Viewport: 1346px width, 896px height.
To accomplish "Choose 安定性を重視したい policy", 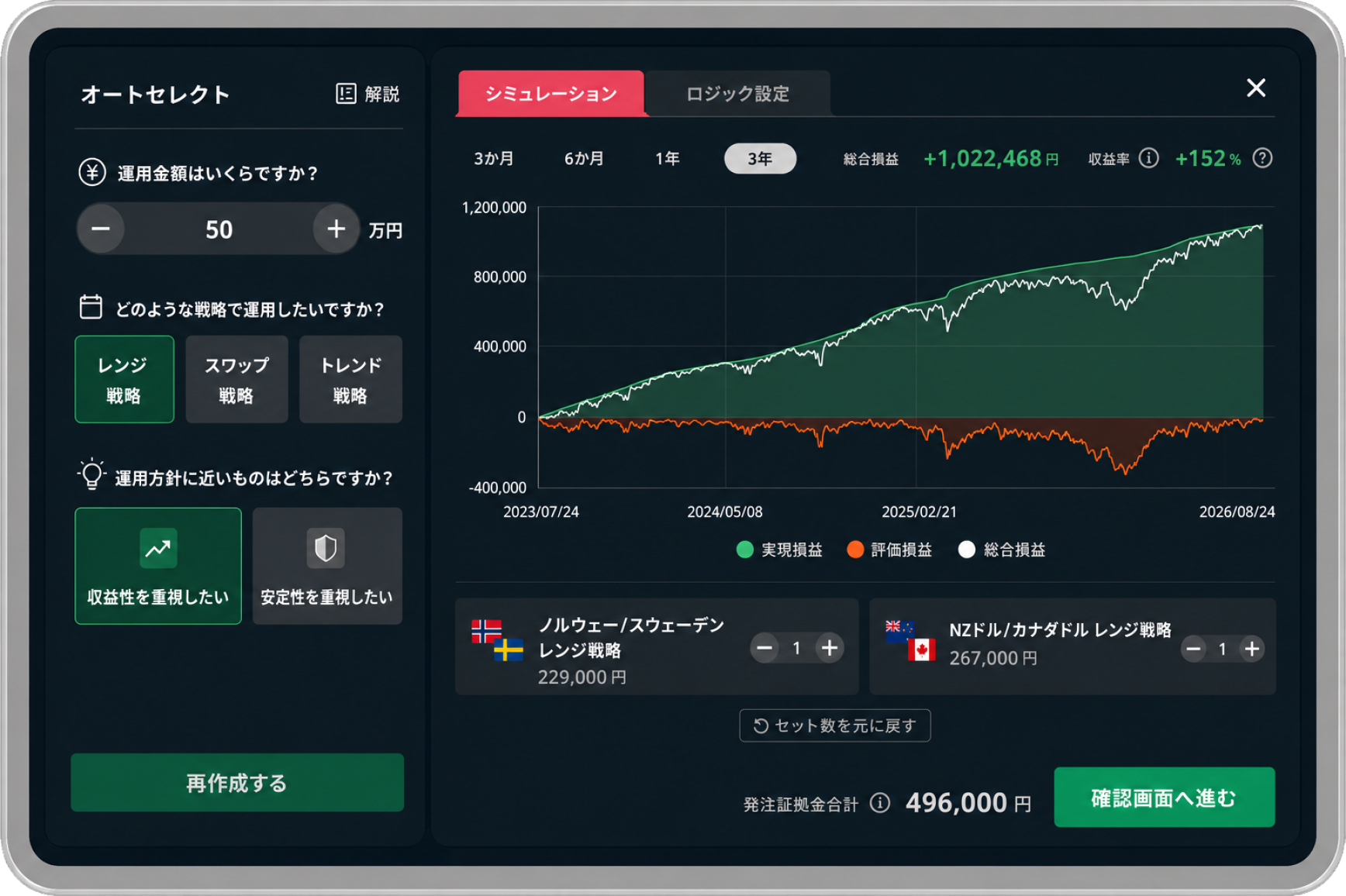I will pos(327,566).
